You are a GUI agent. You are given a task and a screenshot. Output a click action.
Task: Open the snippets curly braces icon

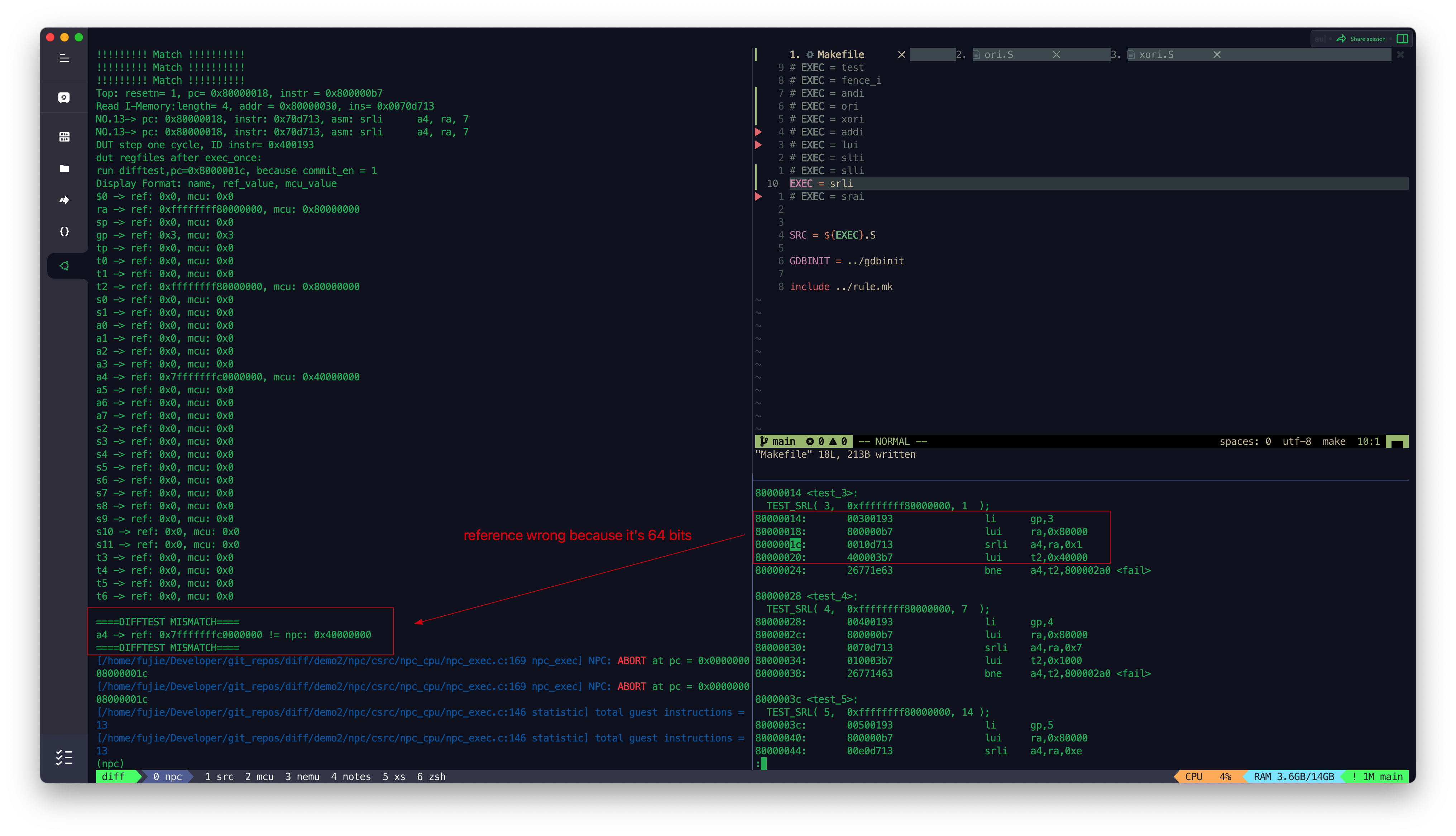[x=64, y=231]
